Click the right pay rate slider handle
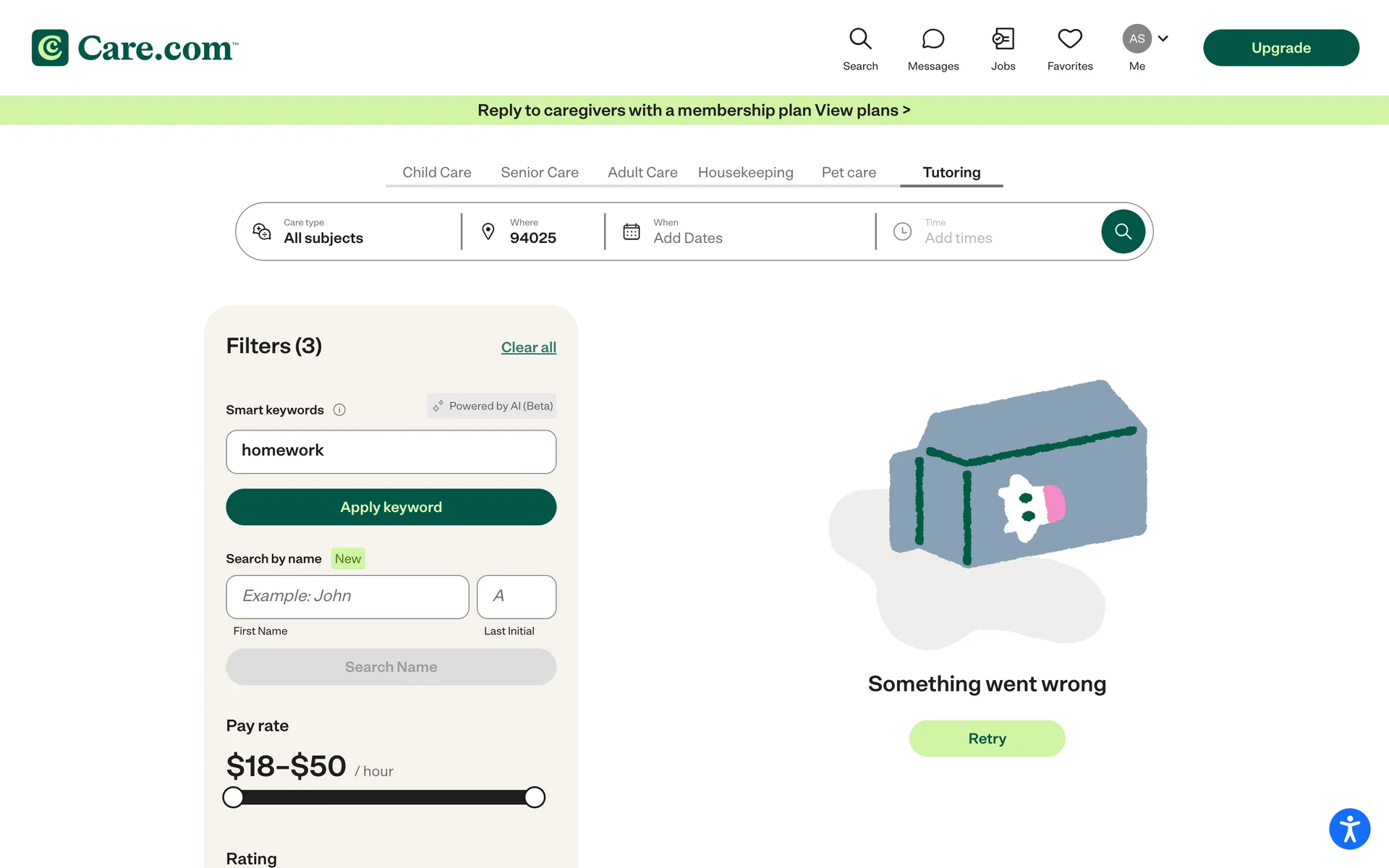1389x868 pixels. pyautogui.click(x=535, y=797)
